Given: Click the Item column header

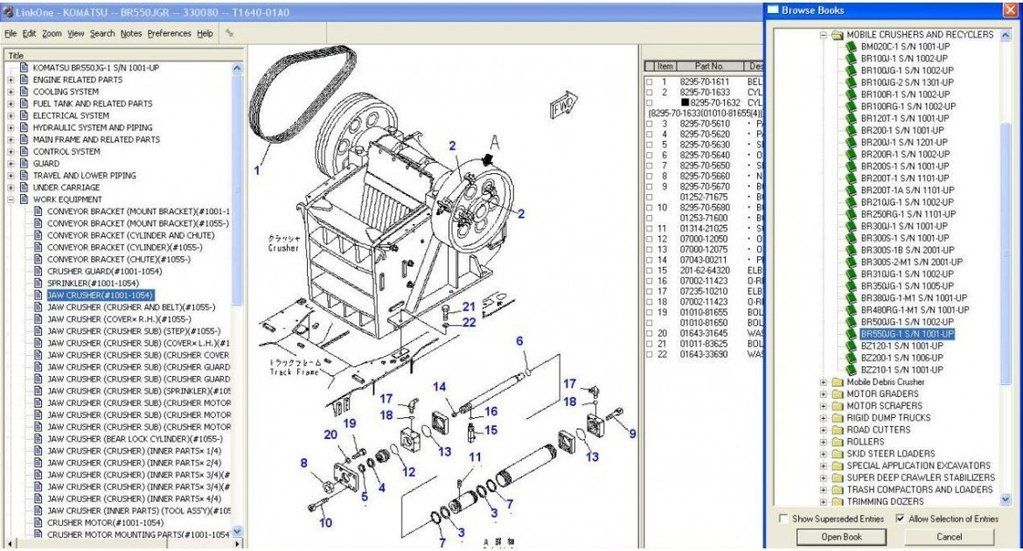Looking at the screenshot, I should pyautogui.click(x=665, y=66).
